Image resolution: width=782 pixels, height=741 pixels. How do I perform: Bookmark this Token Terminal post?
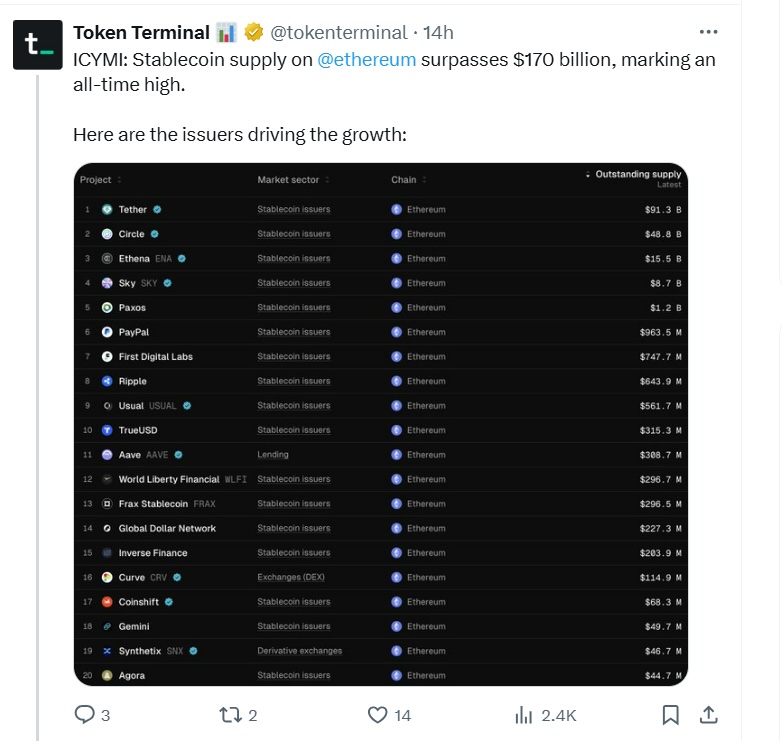[x=670, y=715]
